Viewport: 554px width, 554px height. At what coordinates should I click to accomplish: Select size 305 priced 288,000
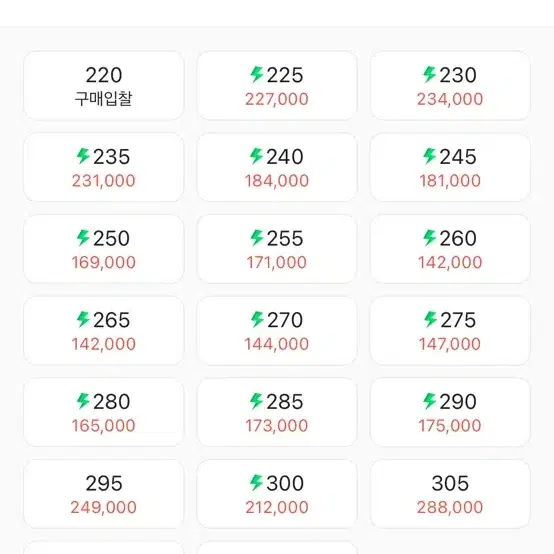tap(450, 494)
